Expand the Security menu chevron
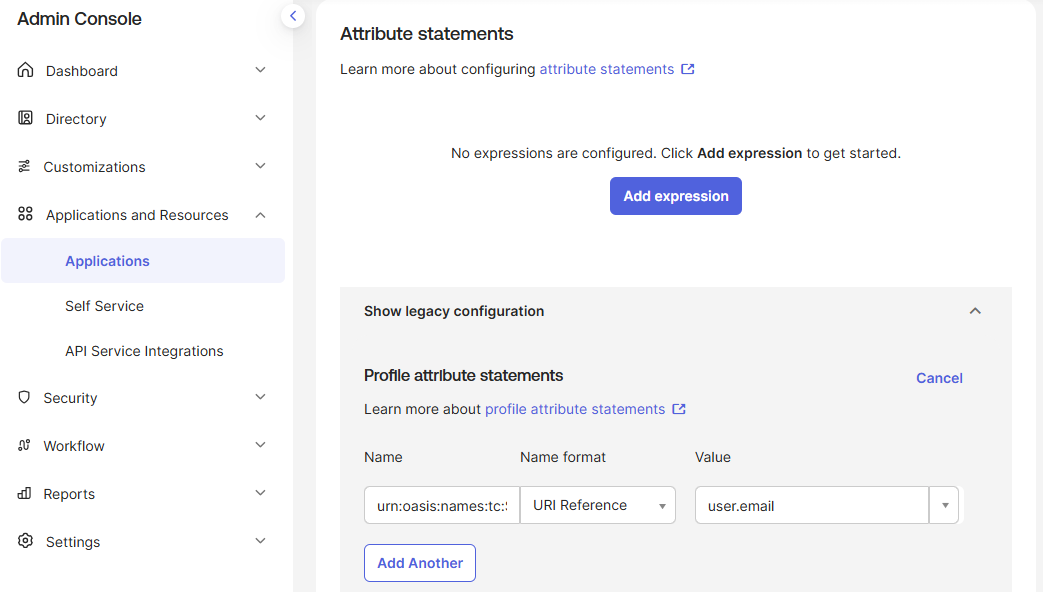The width and height of the screenshot is (1043, 592). 261,396
